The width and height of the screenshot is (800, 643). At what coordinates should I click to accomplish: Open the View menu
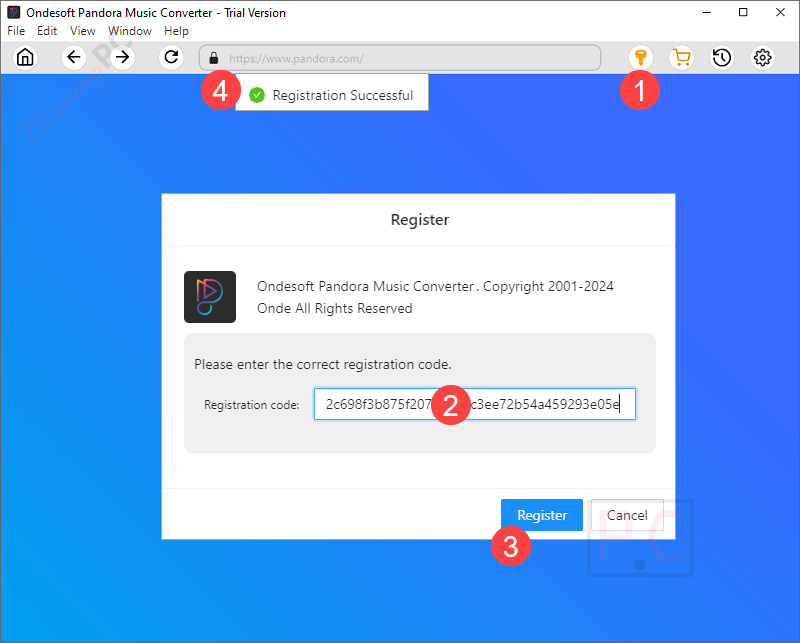[x=83, y=31]
